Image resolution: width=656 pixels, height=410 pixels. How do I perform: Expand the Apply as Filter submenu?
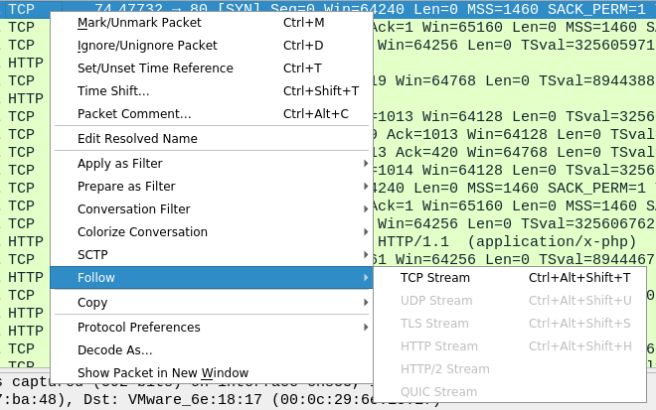click(x=120, y=164)
